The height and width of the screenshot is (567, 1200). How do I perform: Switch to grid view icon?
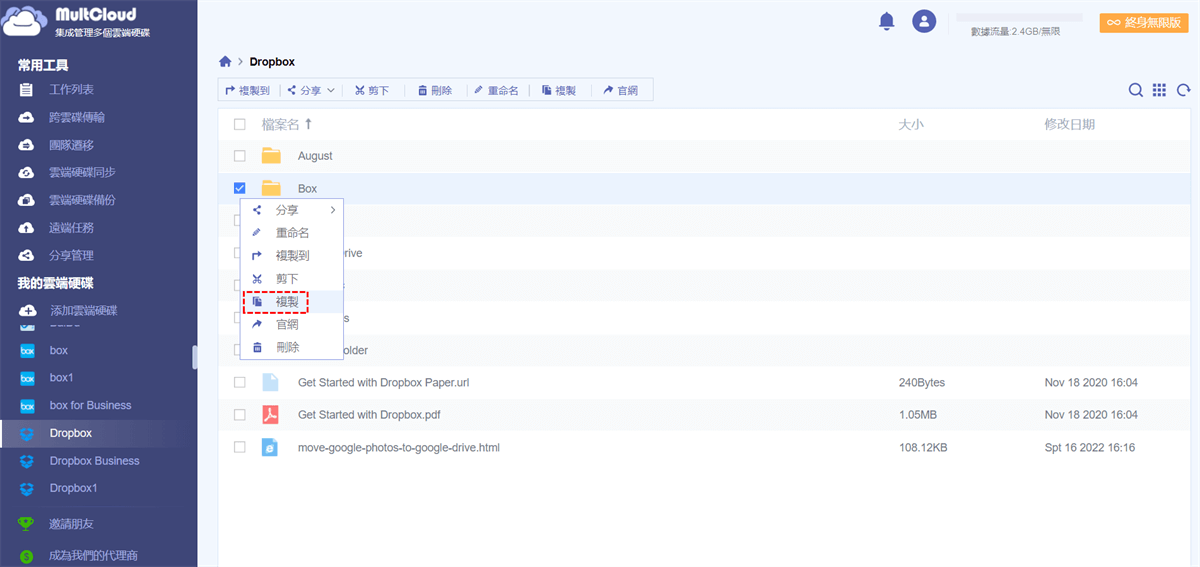click(1159, 90)
